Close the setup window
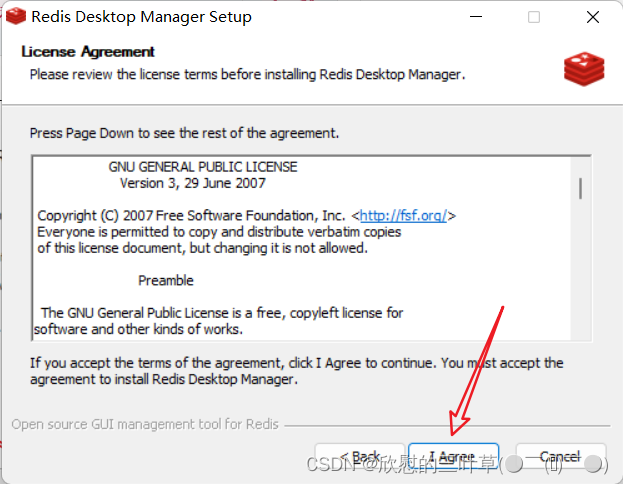The height and width of the screenshot is (484, 623). point(593,17)
